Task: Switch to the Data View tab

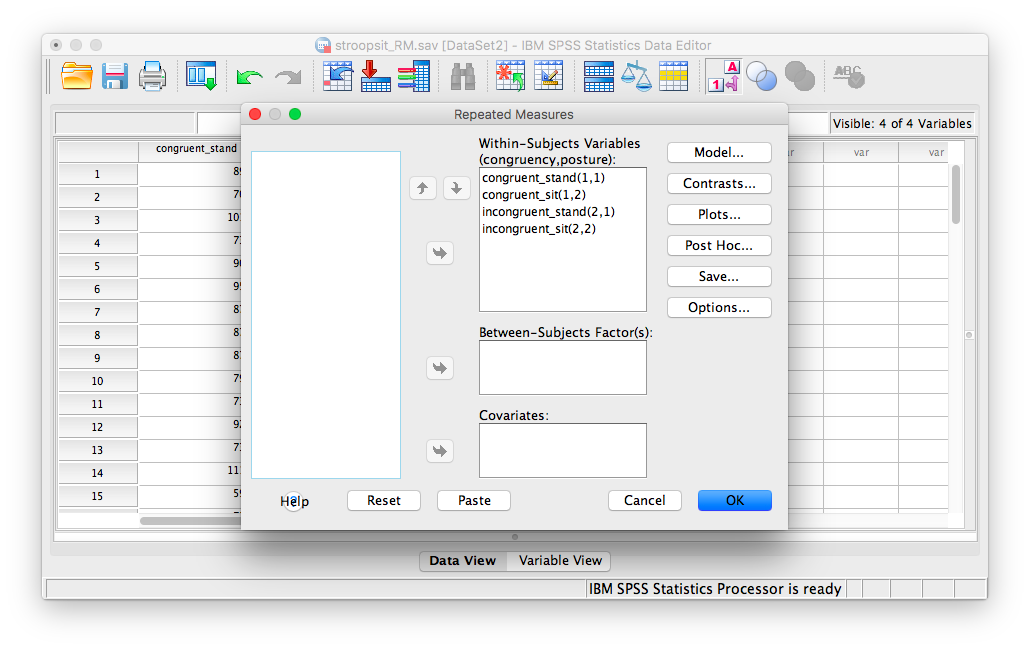Action: coord(463,561)
